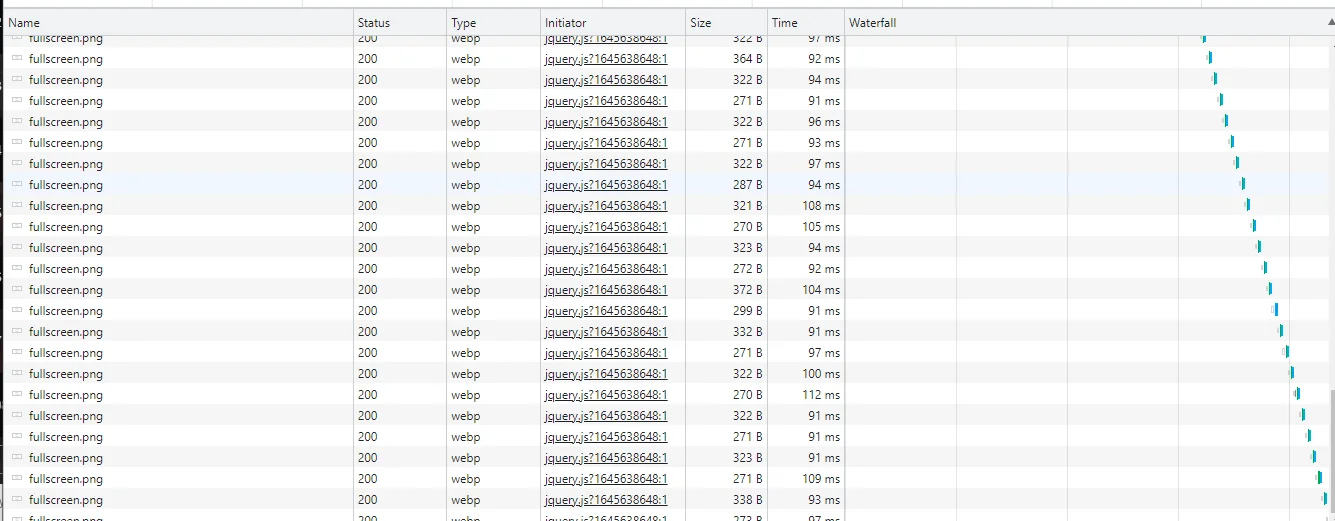Open the jquery.js initiator link in the 287 B row
Viewport: 1335px width, 521px height.
[606, 185]
